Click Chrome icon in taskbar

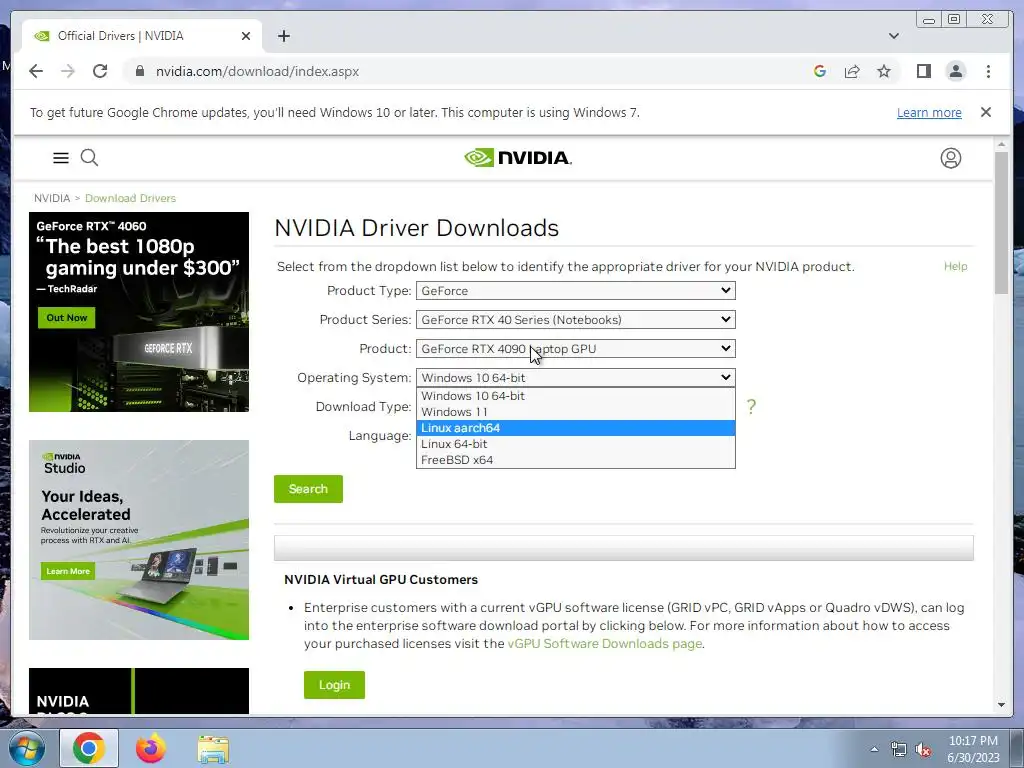tap(89, 748)
